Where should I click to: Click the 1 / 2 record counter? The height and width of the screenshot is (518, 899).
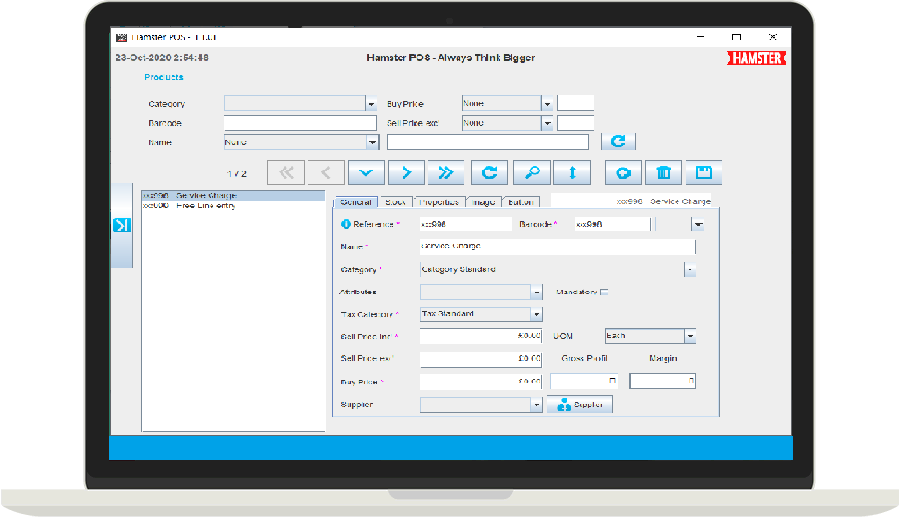point(237,174)
